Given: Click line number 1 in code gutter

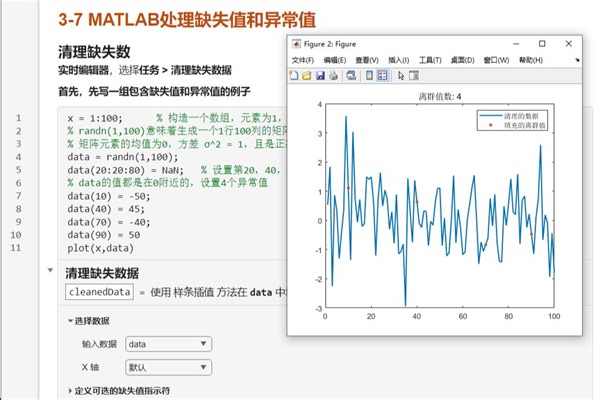Looking at the screenshot, I should 18,118.
